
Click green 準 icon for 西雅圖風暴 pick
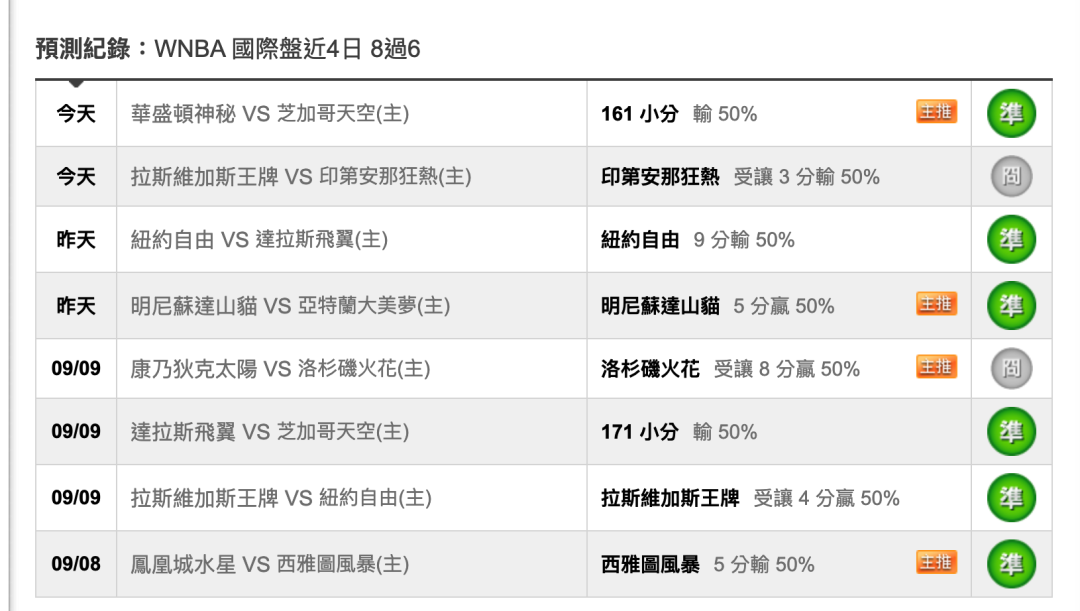point(1011,564)
